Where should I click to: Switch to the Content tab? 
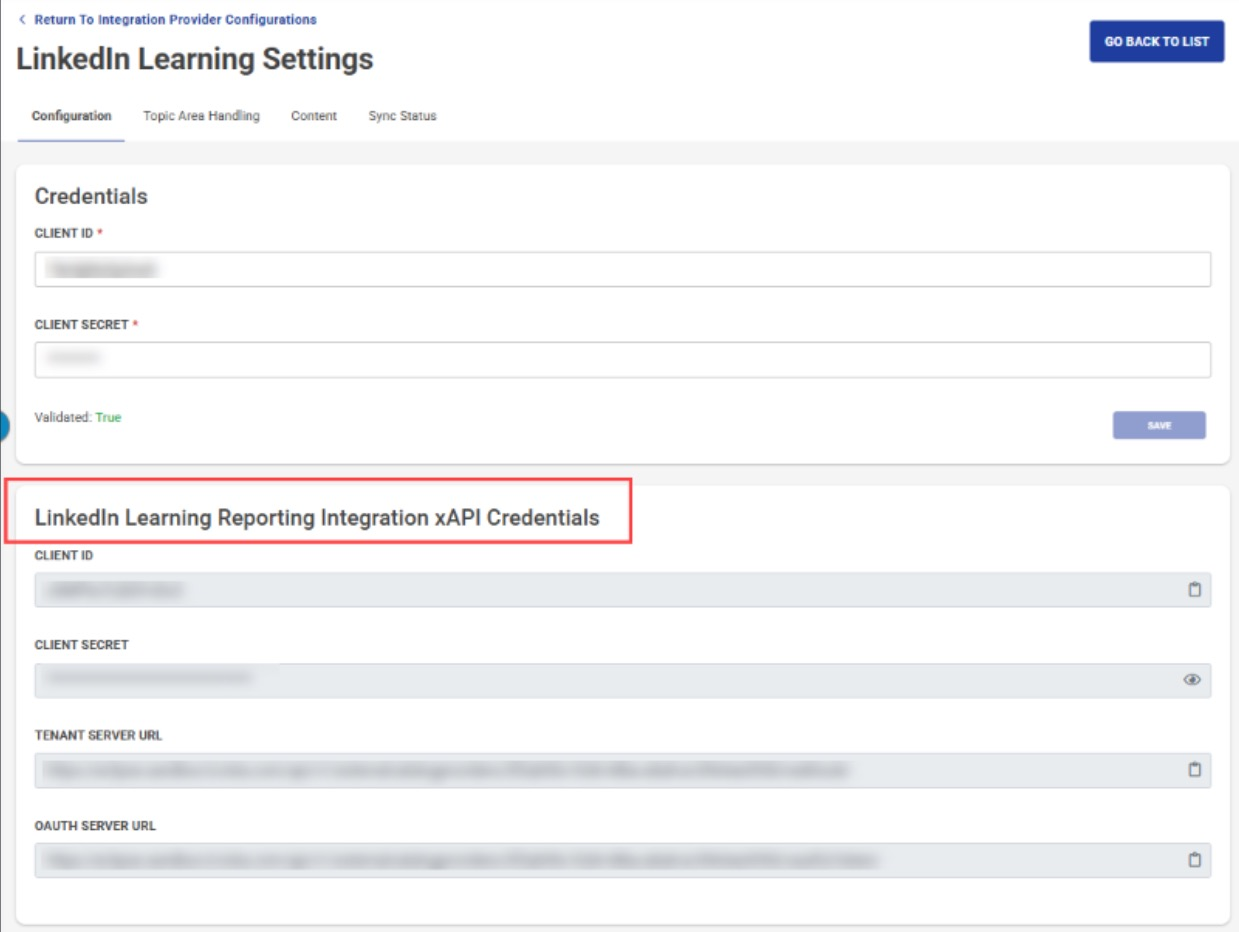314,116
